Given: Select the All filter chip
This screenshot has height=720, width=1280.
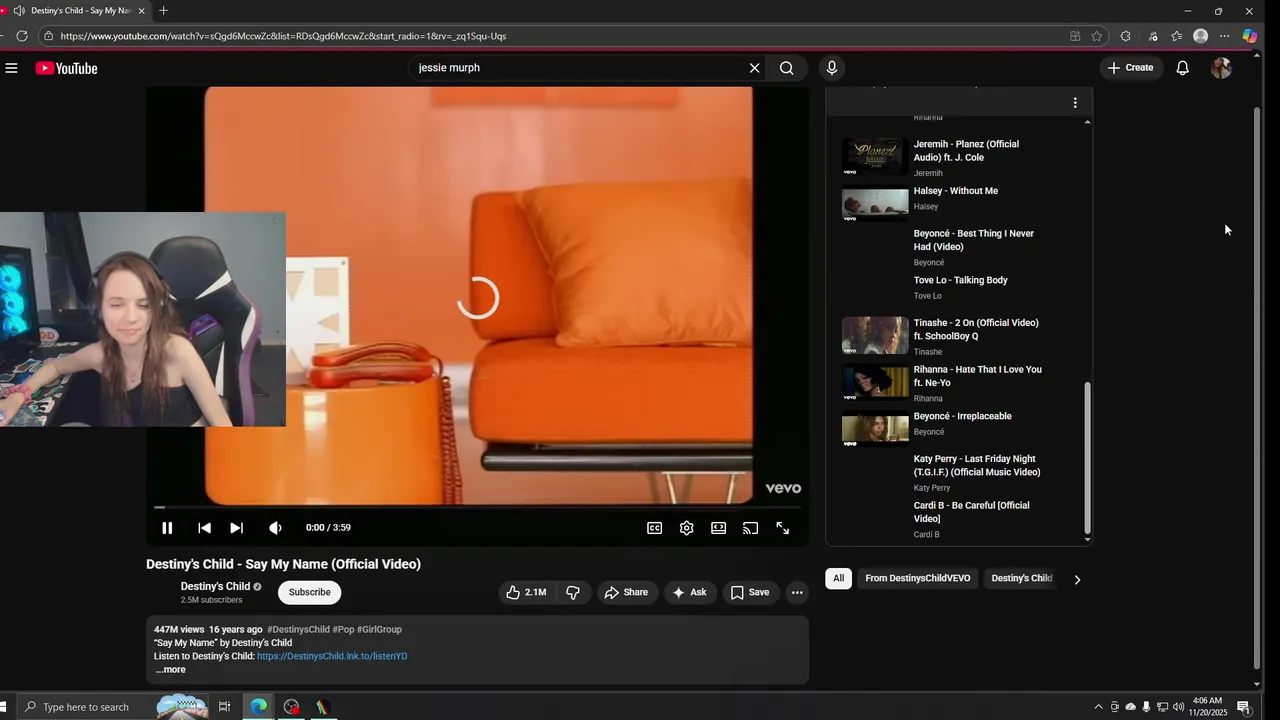Looking at the screenshot, I should (838, 578).
